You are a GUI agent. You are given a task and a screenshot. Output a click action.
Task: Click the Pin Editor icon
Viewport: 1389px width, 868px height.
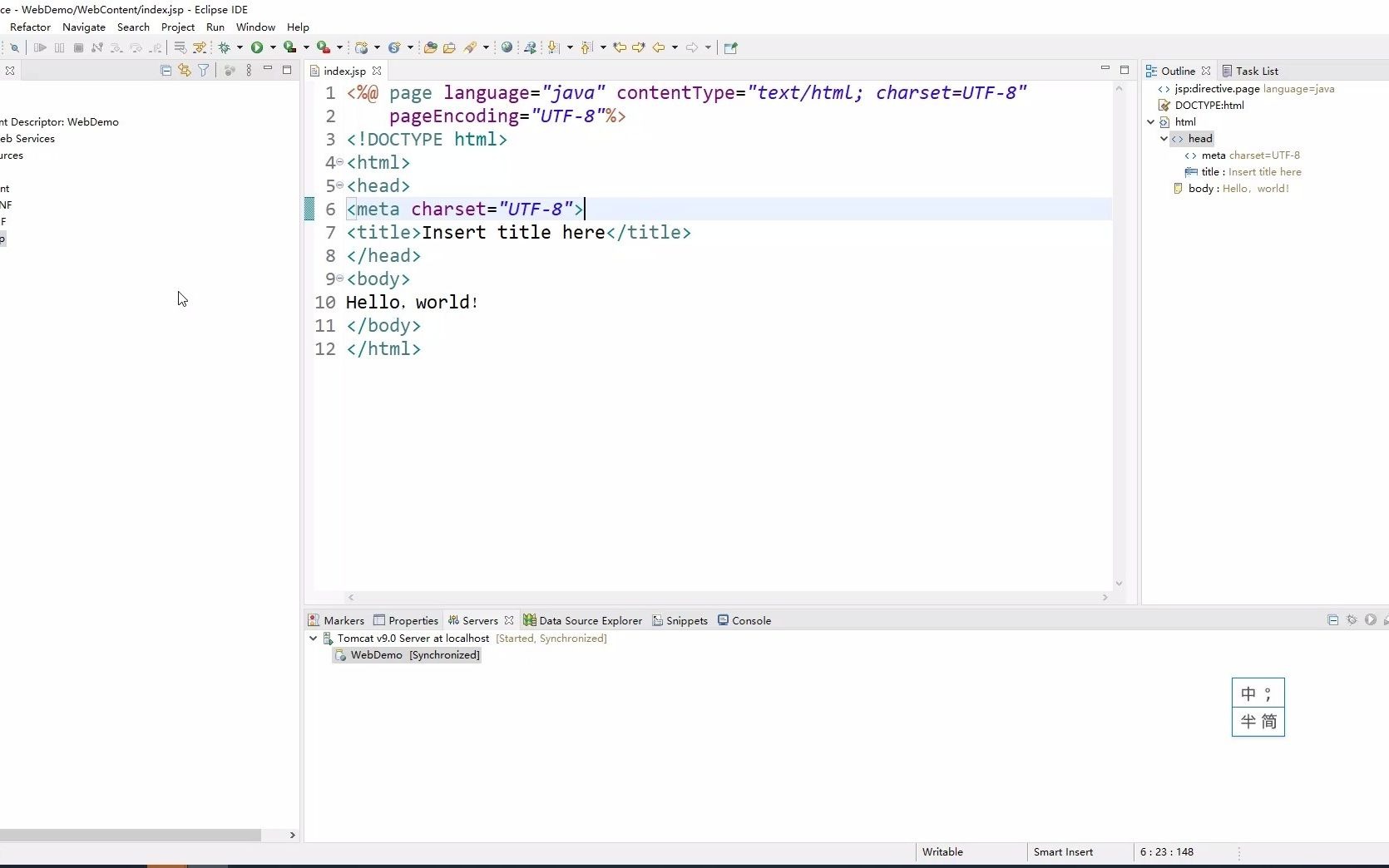point(731,47)
